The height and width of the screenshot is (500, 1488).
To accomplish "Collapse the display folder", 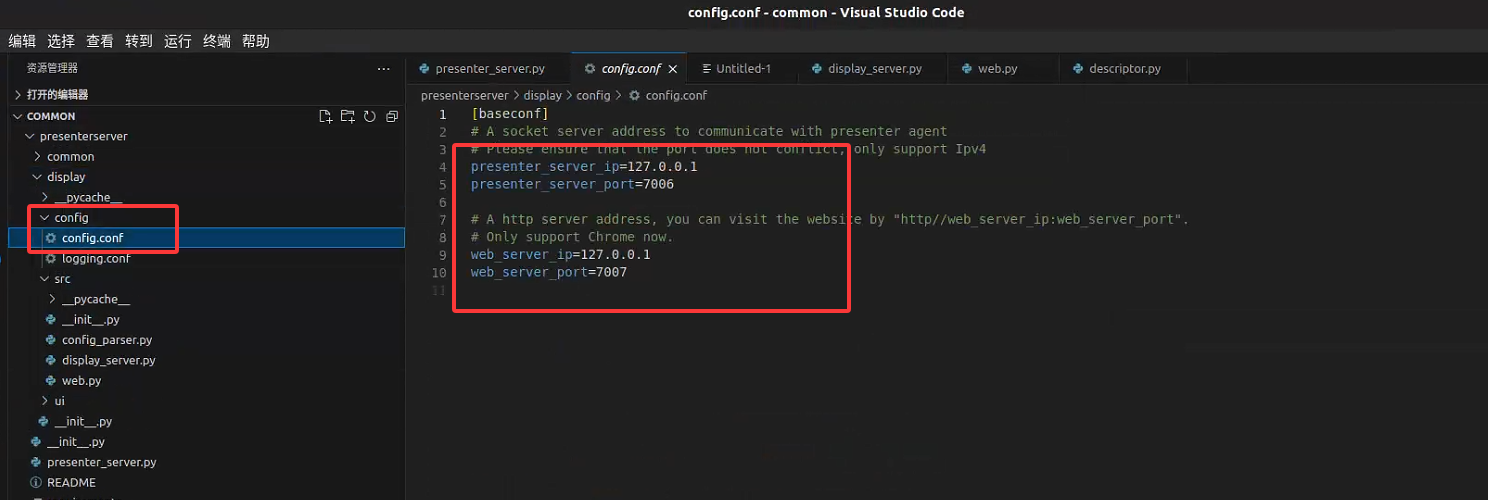I will point(206,177).
